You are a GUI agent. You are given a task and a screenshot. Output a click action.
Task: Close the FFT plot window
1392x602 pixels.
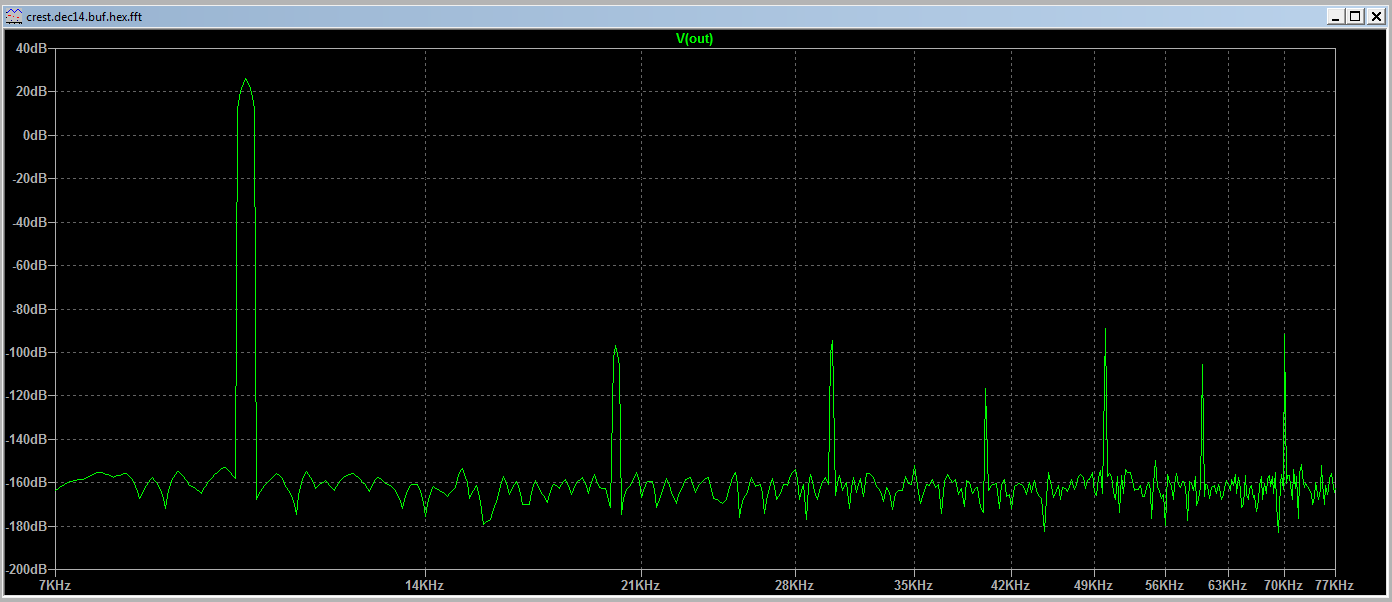point(1374,17)
